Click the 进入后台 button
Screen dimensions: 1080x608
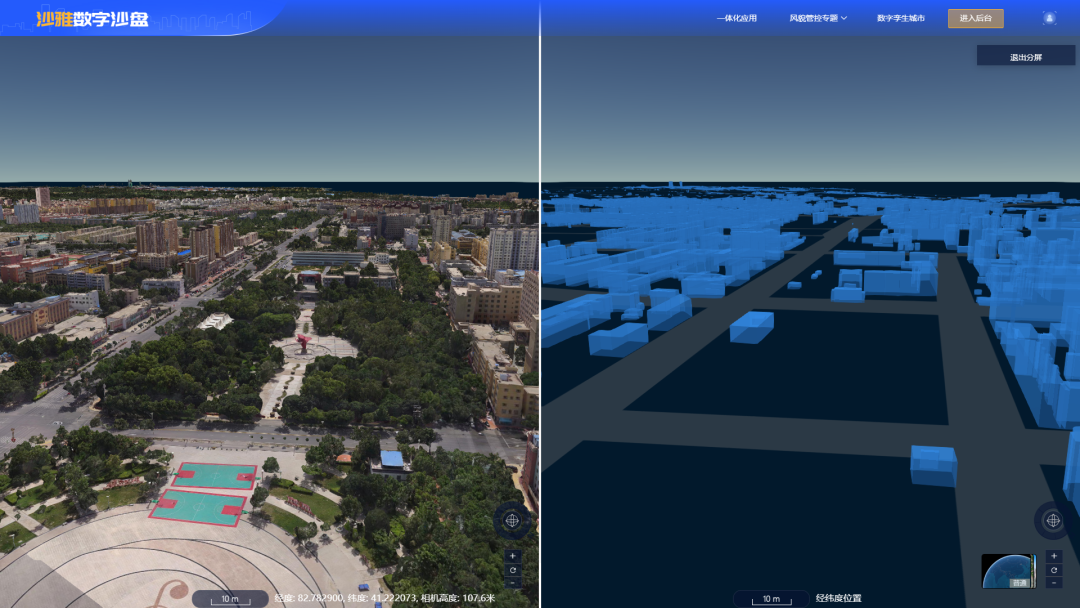pyautogui.click(x=975, y=19)
